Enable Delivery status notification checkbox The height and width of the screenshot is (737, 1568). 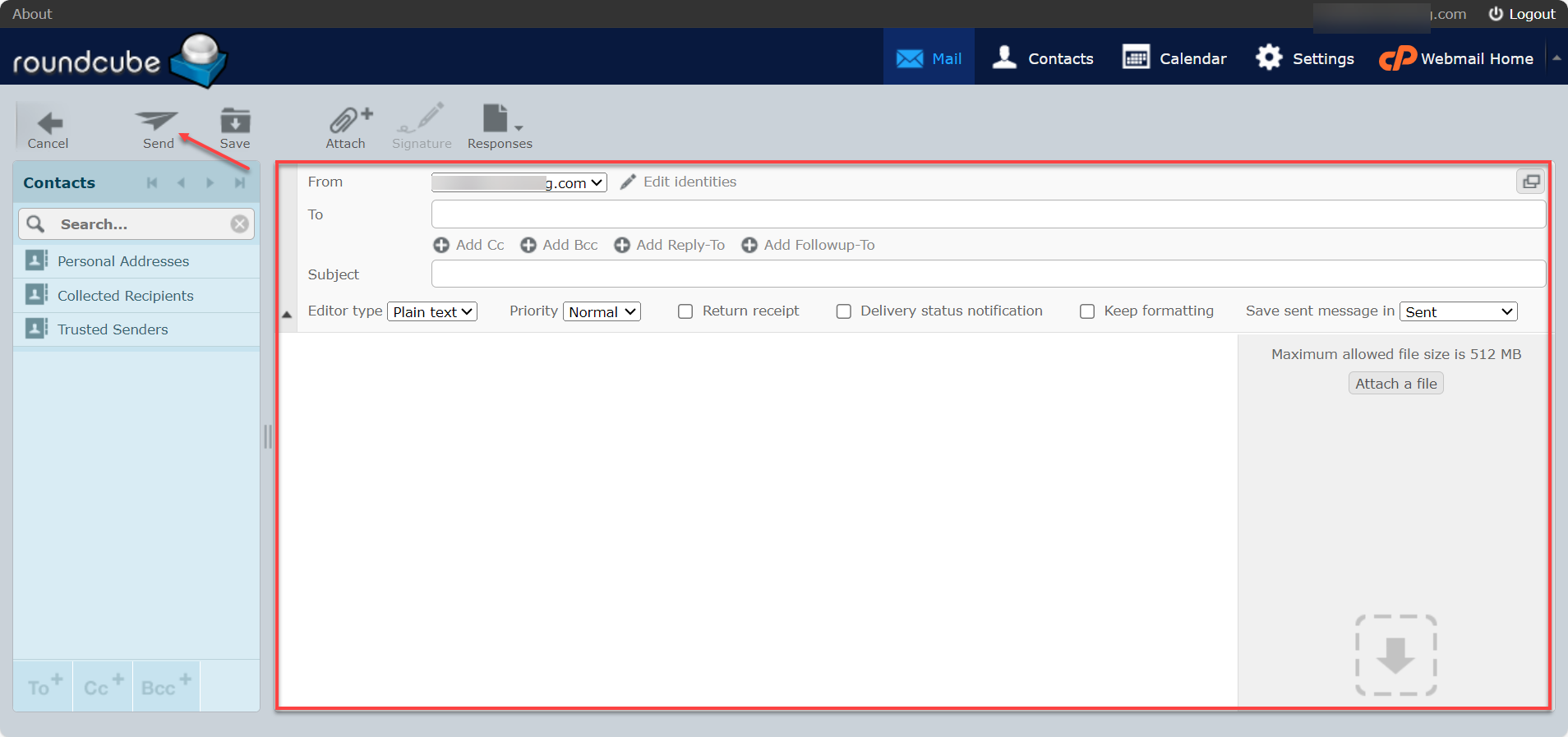pyautogui.click(x=844, y=311)
